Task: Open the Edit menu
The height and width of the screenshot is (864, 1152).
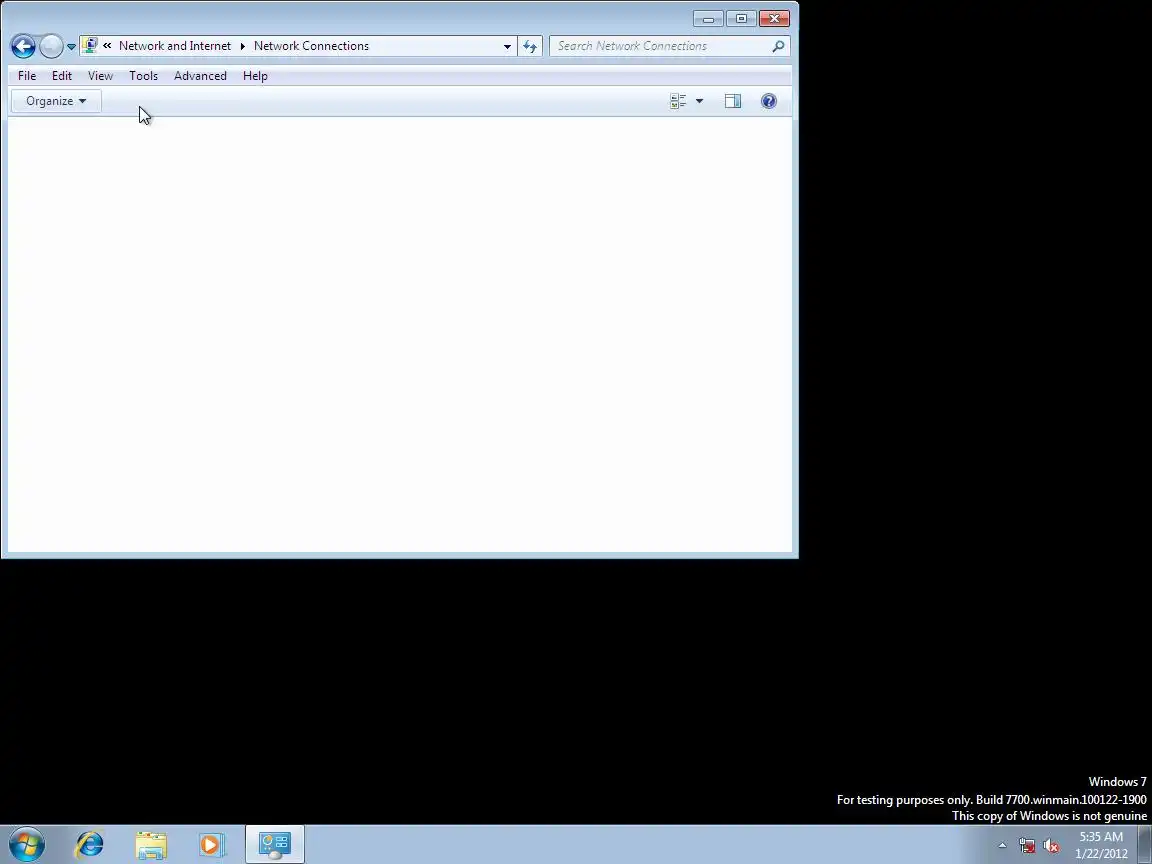Action: pyautogui.click(x=62, y=76)
